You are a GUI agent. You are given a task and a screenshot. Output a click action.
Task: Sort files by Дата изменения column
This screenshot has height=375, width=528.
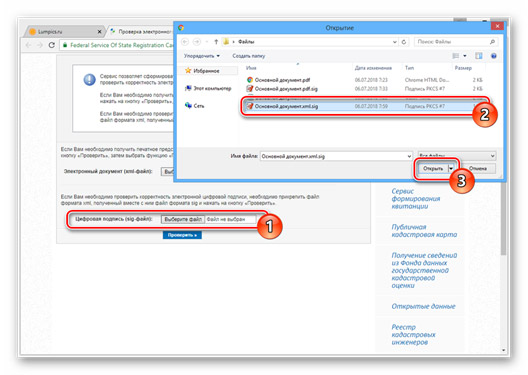(373, 68)
